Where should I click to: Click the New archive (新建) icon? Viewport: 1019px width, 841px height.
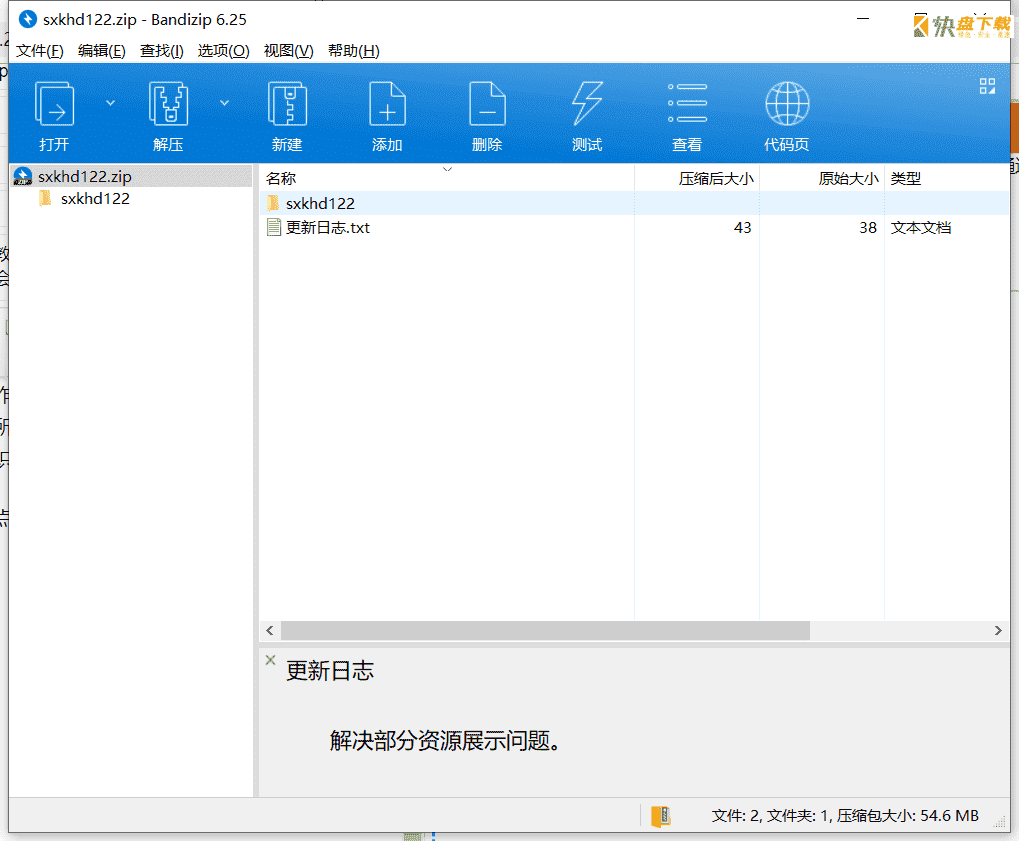click(287, 104)
